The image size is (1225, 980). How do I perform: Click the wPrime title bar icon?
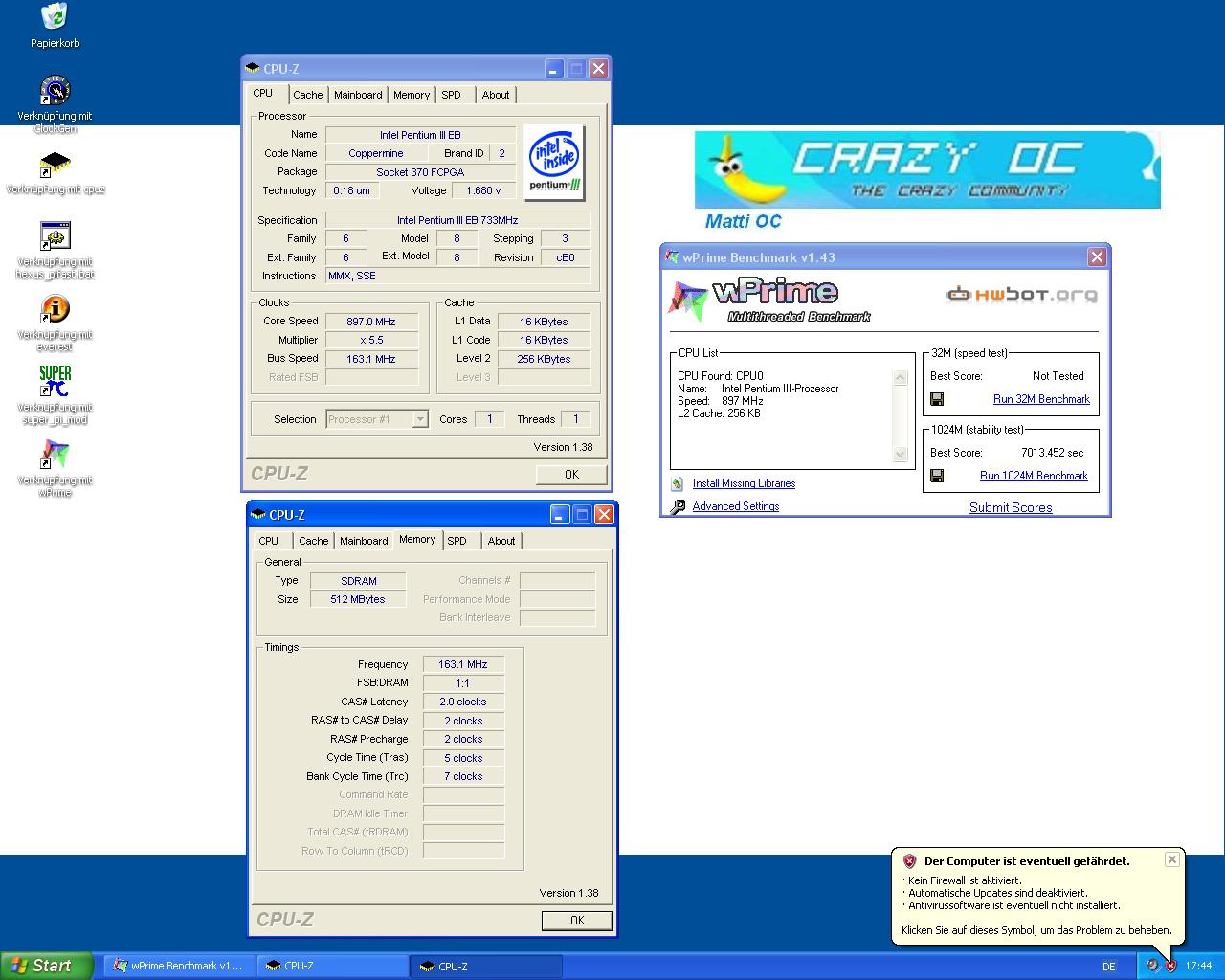click(672, 257)
